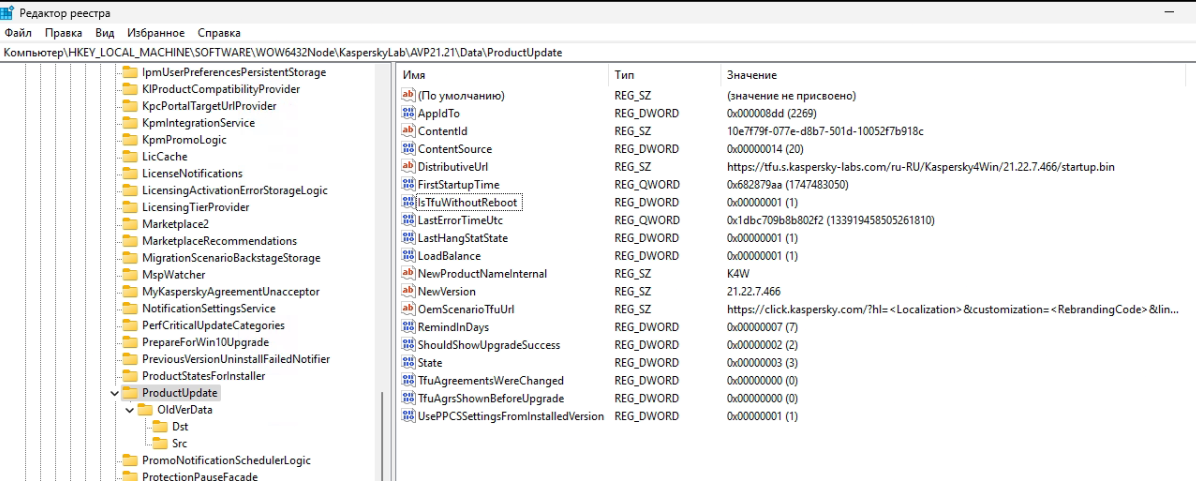Click the OemScenarioTfuUrl value icon
1196x481 pixels.
(x=408, y=309)
